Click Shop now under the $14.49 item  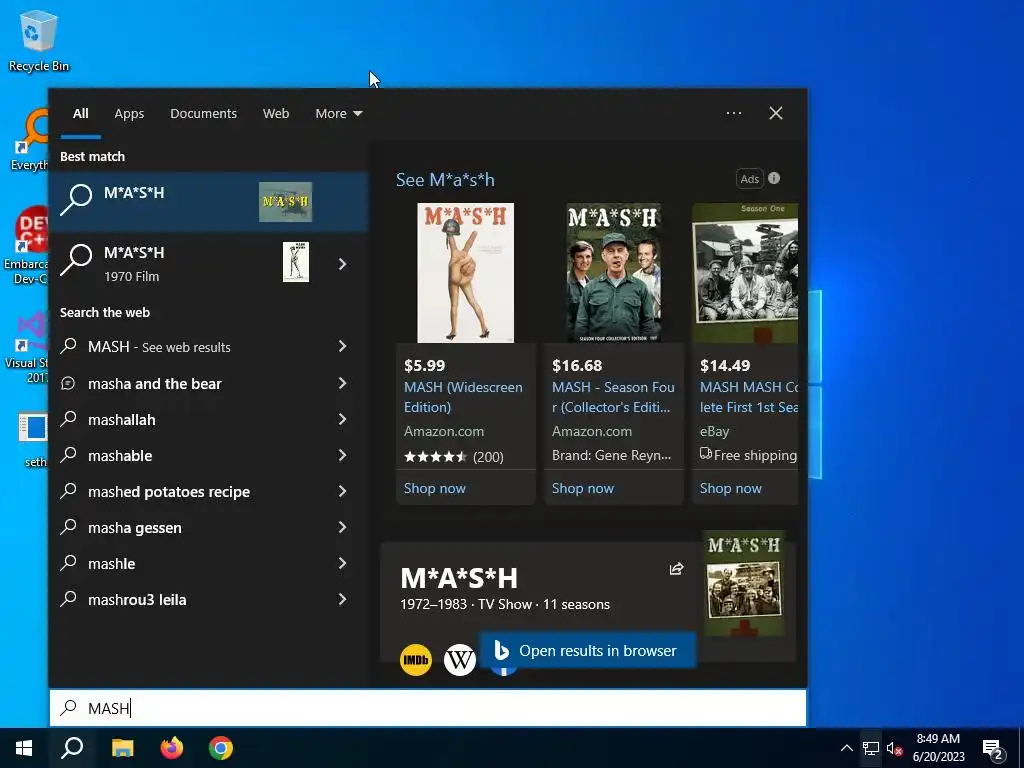[730, 488]
